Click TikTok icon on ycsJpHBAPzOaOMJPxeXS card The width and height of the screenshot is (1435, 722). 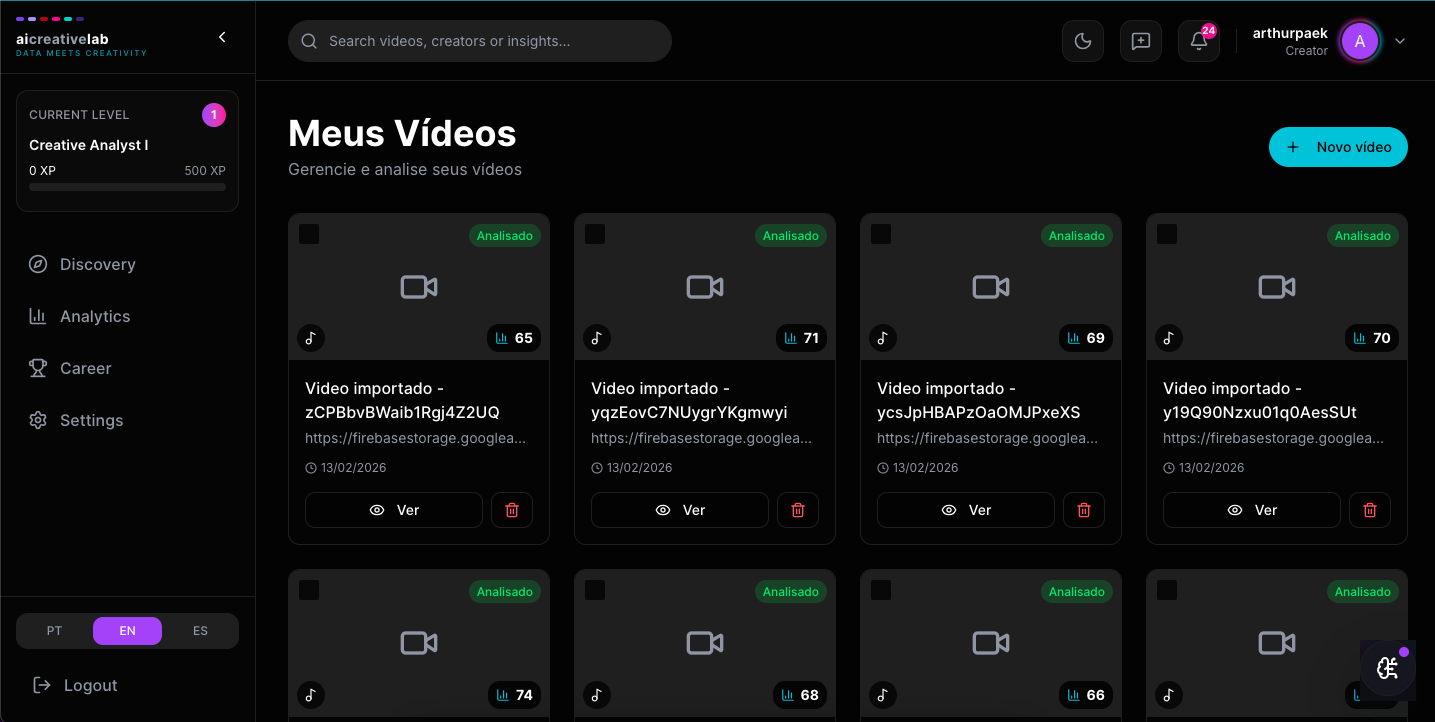pos(883,338)
